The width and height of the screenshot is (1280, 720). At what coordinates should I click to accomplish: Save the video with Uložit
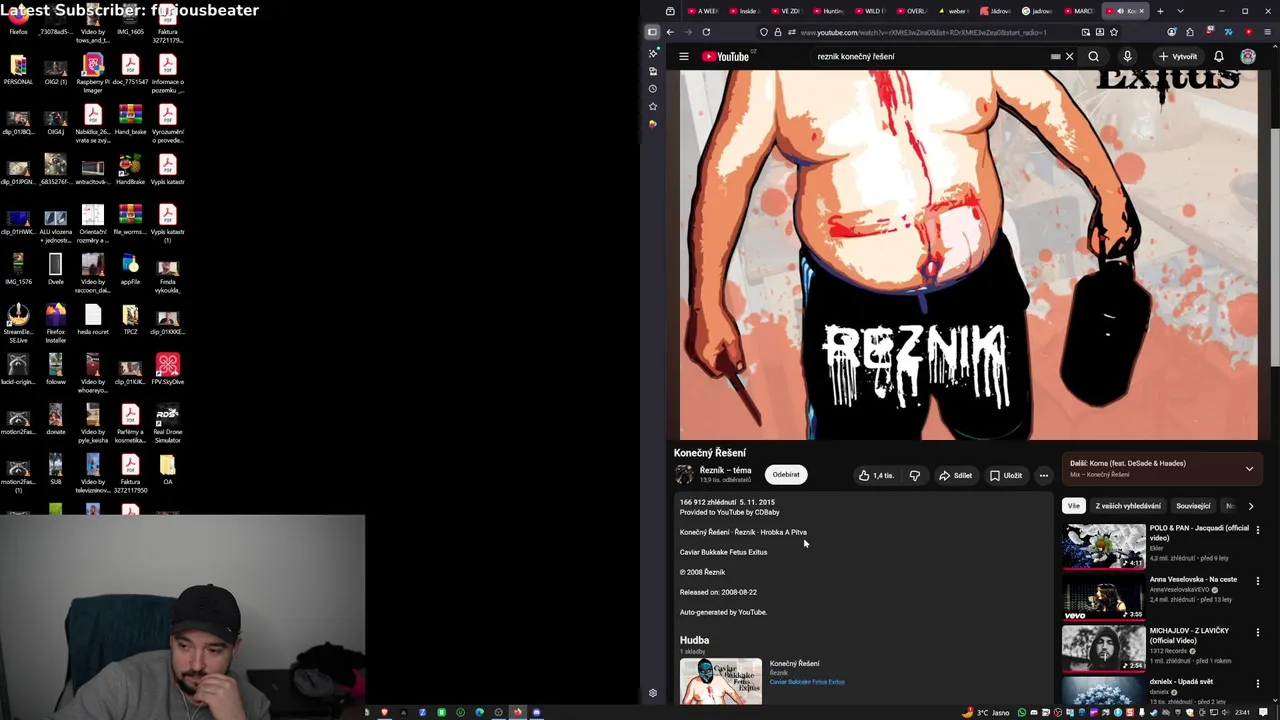click(1006, 476)
